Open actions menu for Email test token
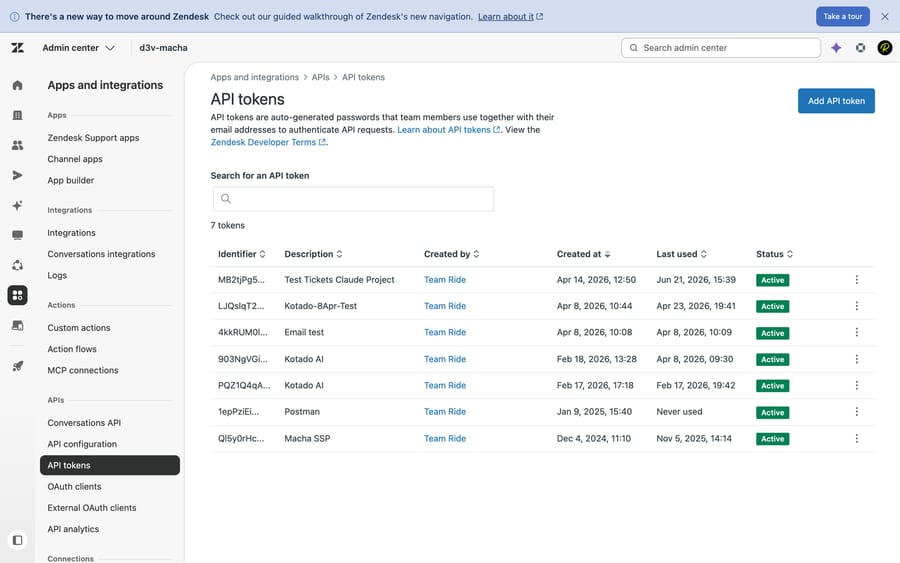Viewport: 900px width, 563px height. click(x=856, y=332)
